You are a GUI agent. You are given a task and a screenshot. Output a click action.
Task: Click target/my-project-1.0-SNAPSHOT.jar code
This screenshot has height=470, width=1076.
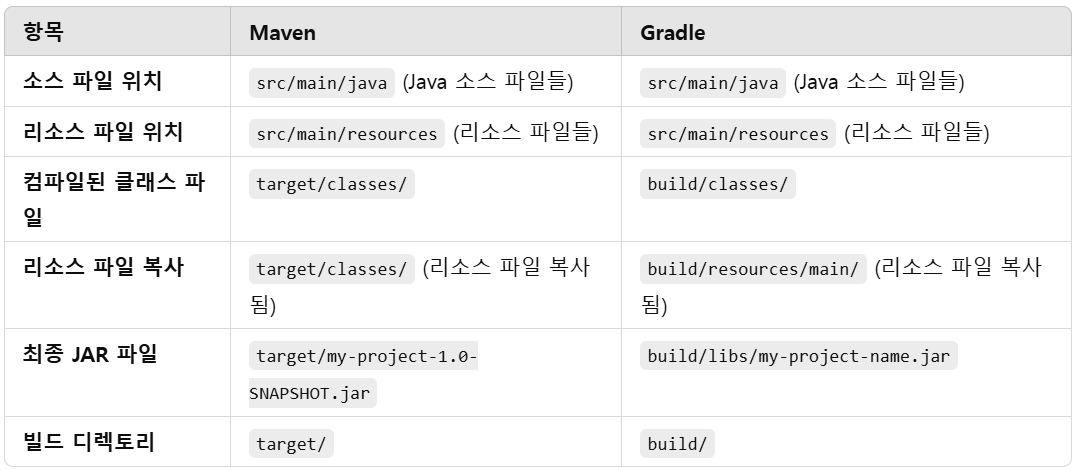363,375
